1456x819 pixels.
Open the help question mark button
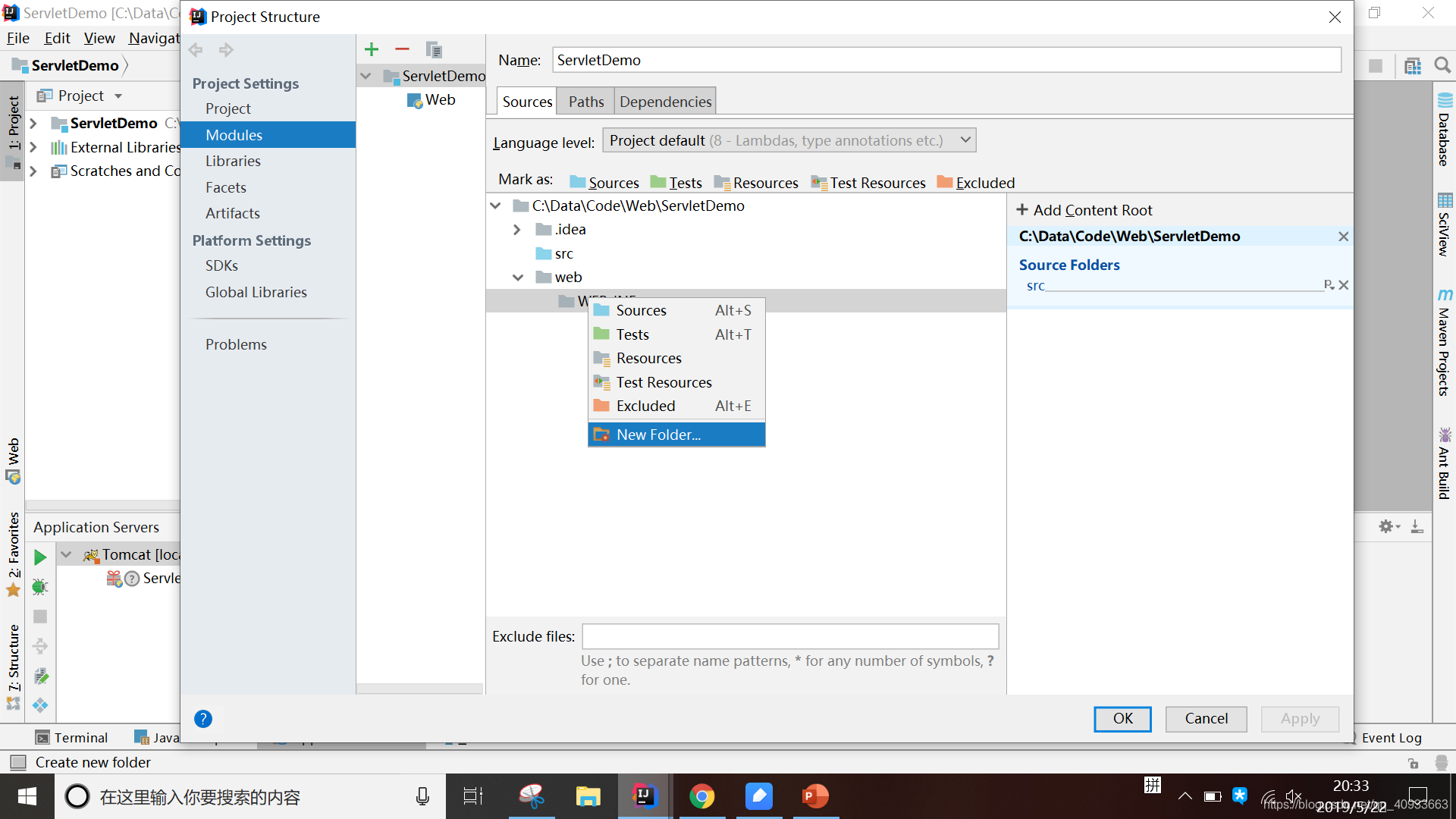[203, 719]
